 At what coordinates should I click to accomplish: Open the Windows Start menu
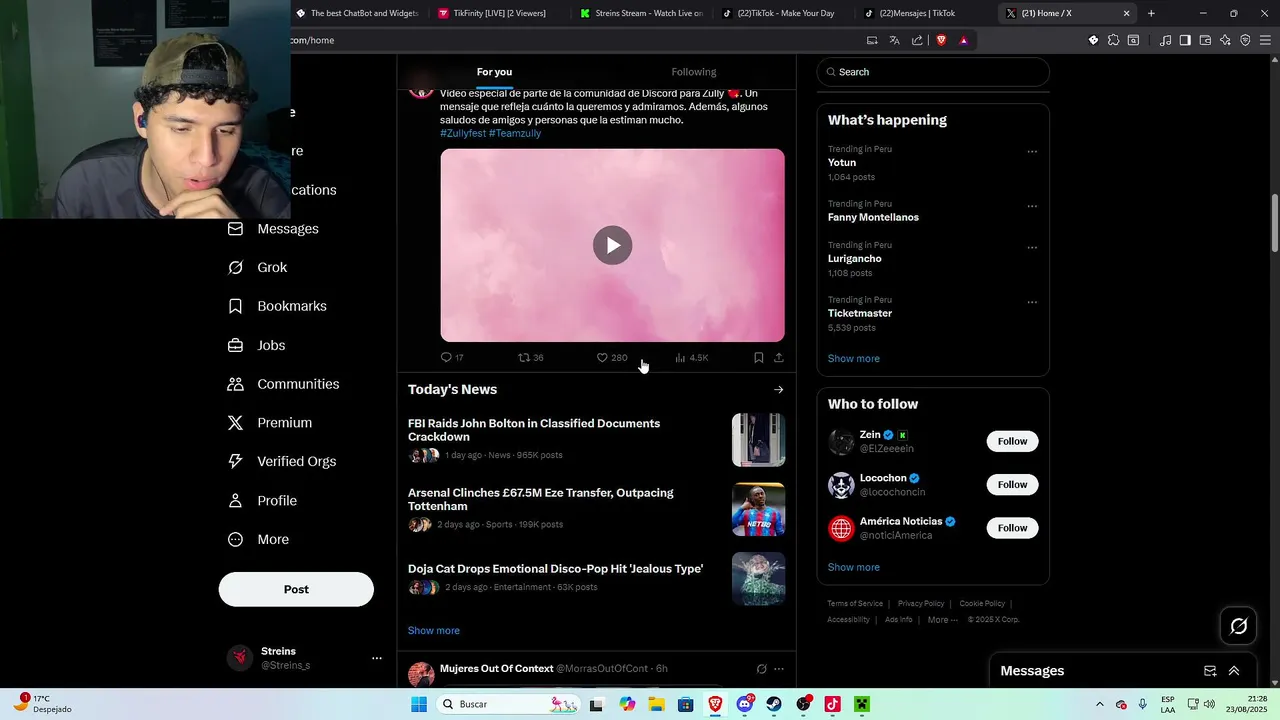click(419, 704)
